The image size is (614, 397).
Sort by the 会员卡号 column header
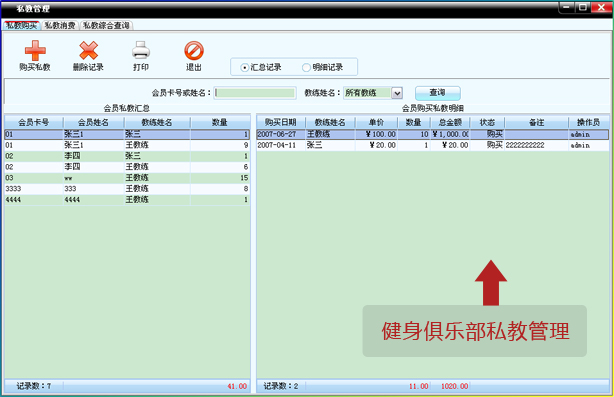click(x=34, y=122)
